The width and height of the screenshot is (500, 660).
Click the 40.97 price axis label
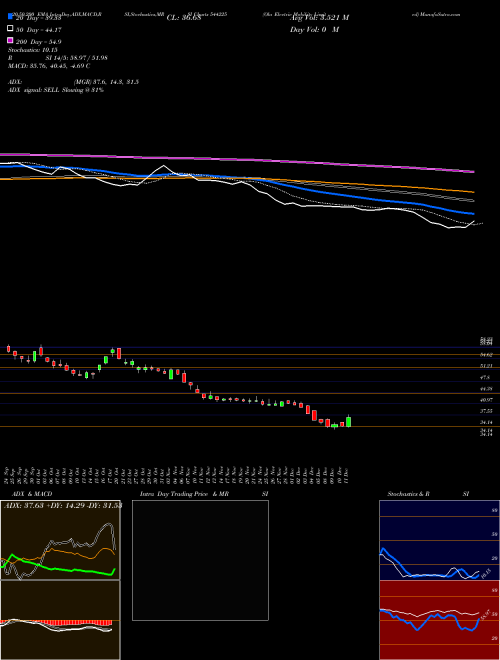click(x=487, y=399)
